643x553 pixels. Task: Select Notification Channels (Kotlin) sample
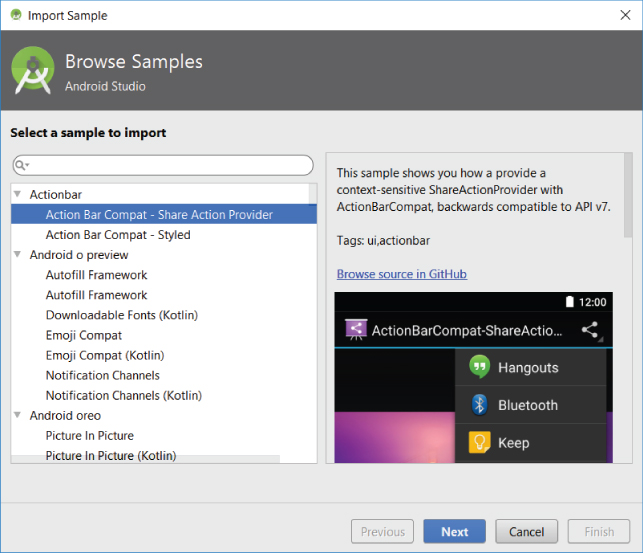click(123, 395)
